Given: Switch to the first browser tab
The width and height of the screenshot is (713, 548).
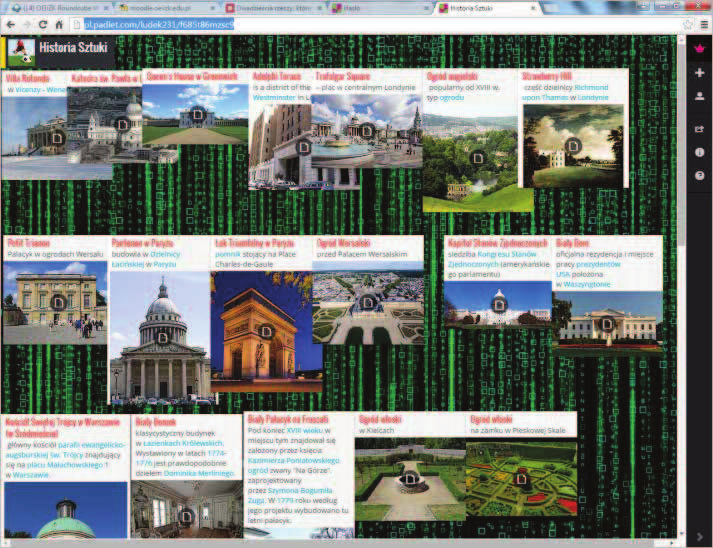Looking at the screenshot, I should (59, 8).
